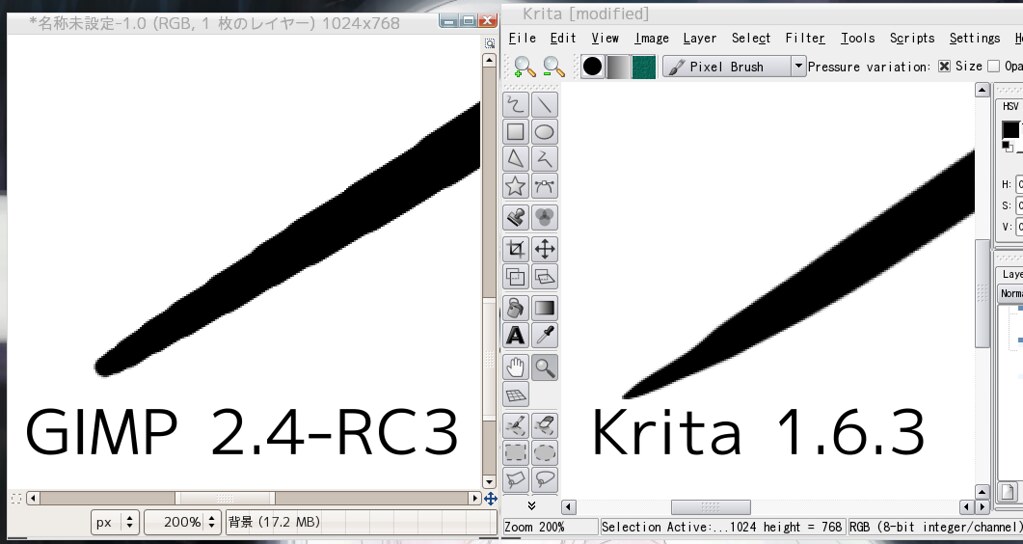Open the Filter menu in Krita
Image resolution: width=1023 pixels, height=544 pixels.
click(804, 38)
